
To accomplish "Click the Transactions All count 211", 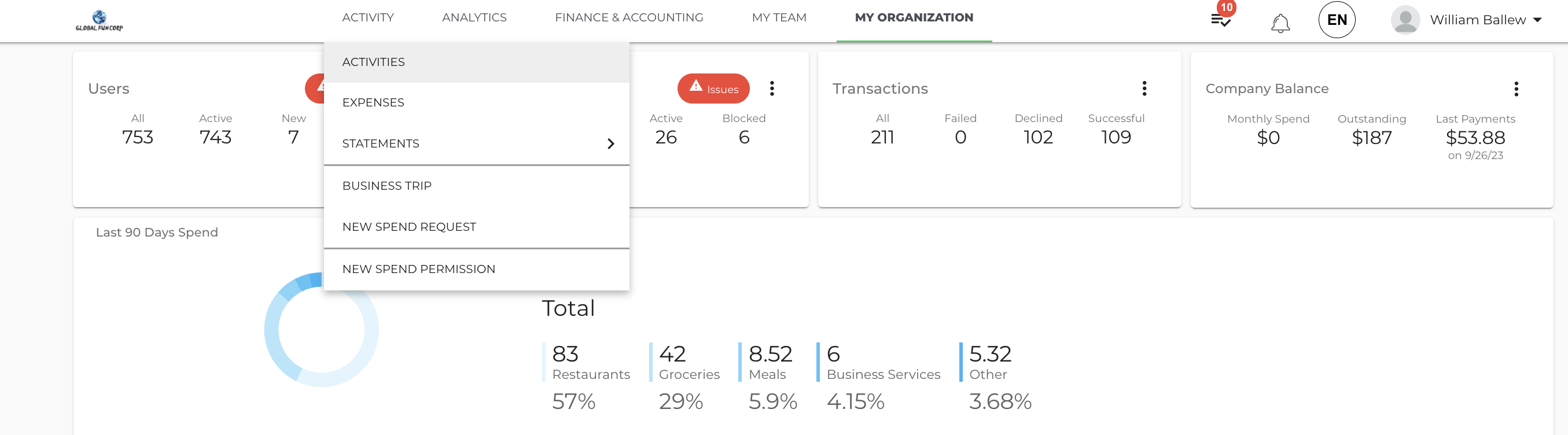I will [882, 138].
